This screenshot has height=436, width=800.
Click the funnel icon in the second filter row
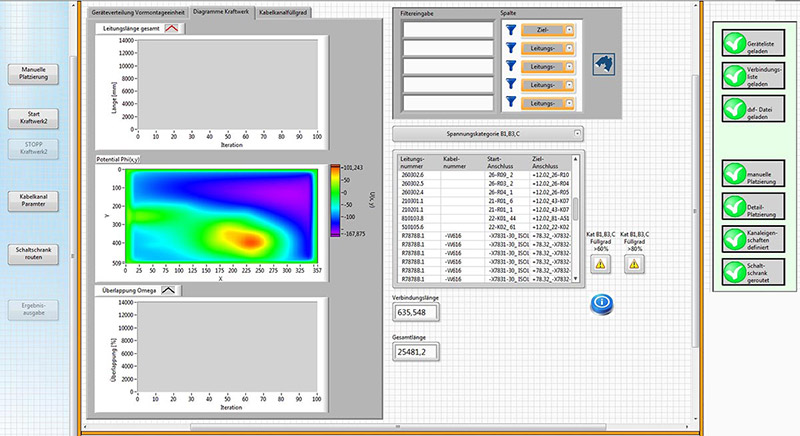(x=511, y=48)
